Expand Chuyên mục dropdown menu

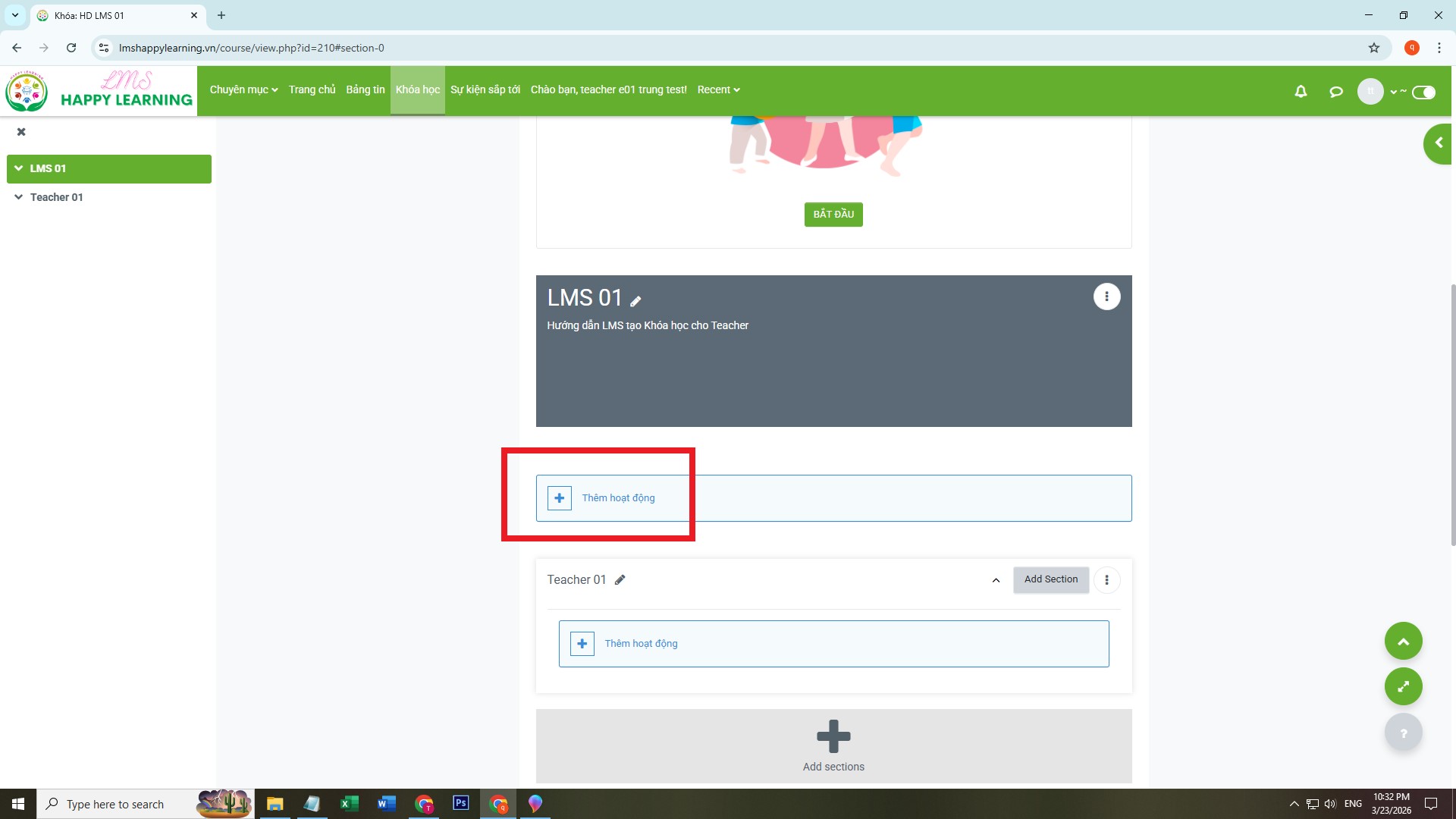click(243, 89)
